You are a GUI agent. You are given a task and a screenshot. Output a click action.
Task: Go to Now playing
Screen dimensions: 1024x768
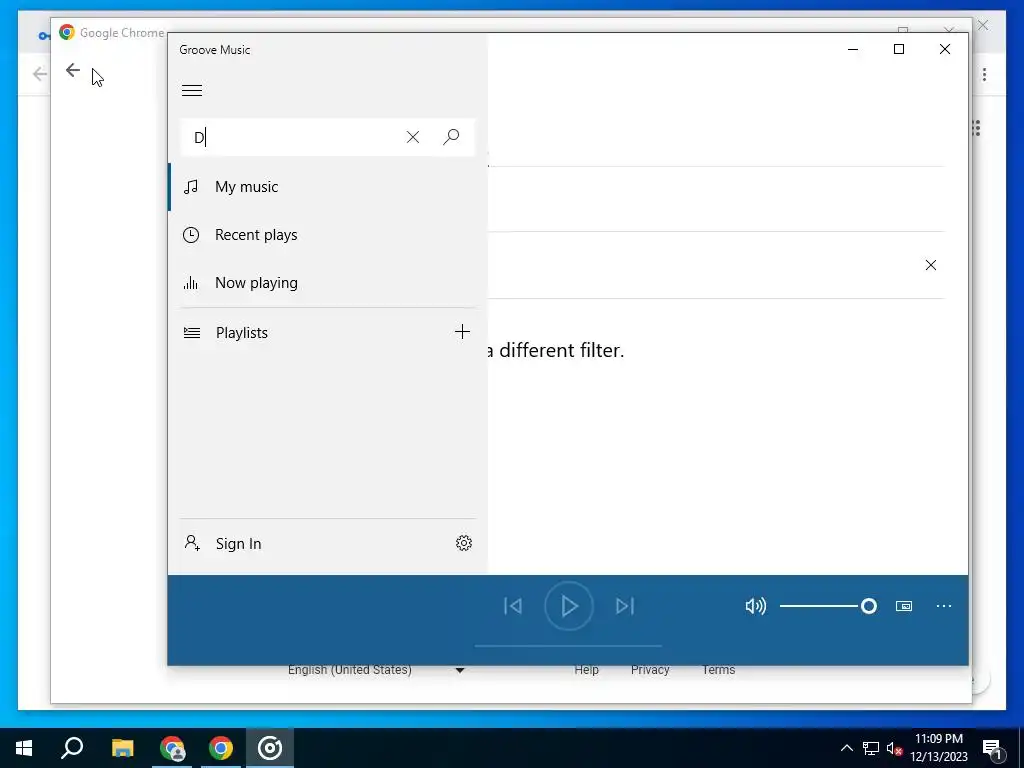pos(328,283)
